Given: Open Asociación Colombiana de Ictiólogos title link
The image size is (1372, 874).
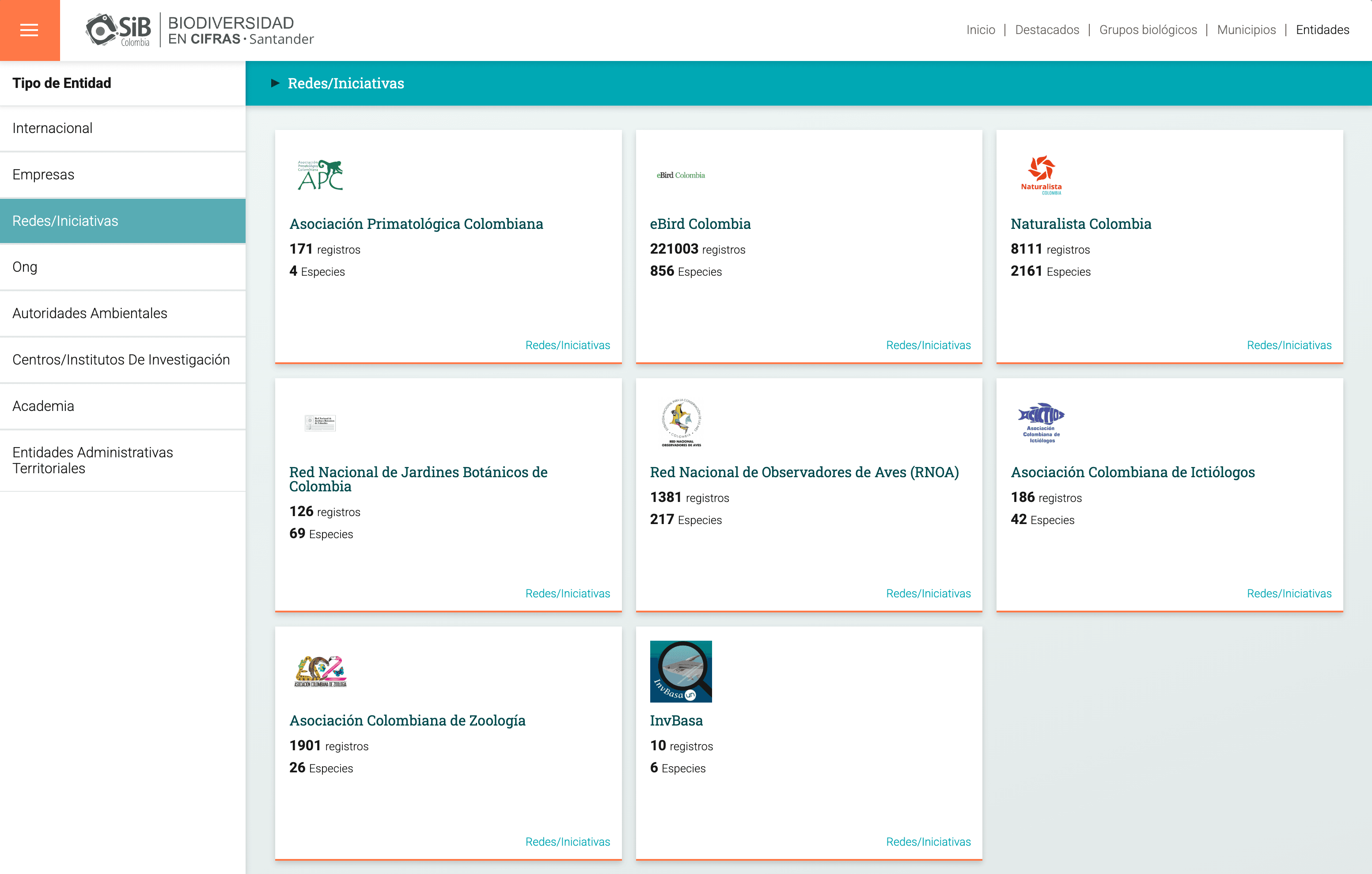Looking at the screenshot, I should pos(1133,472).
